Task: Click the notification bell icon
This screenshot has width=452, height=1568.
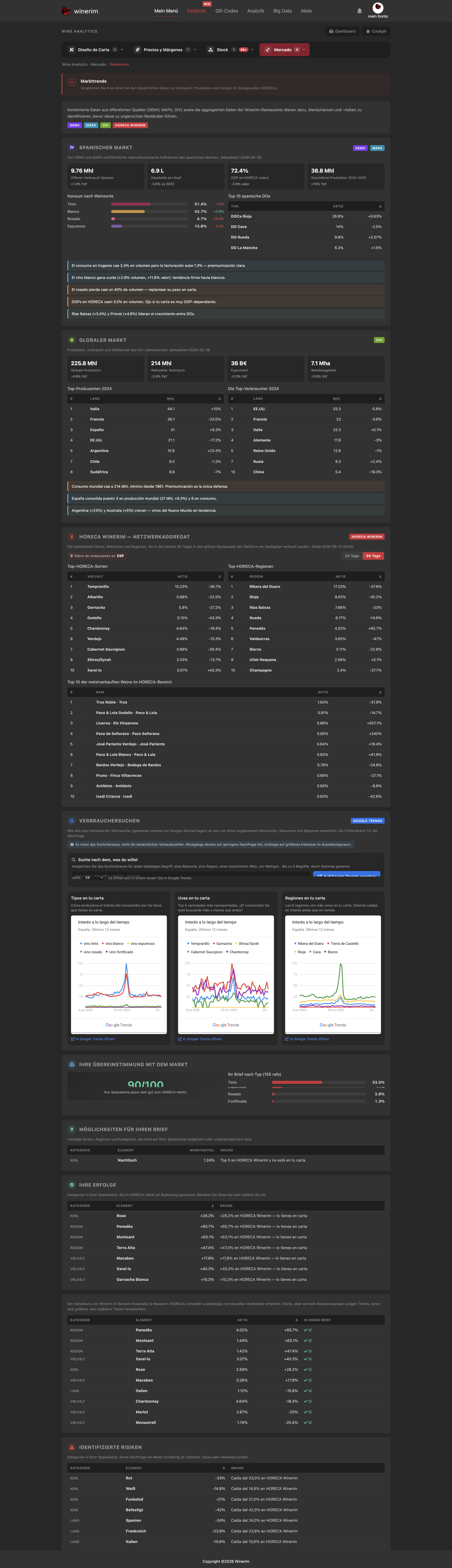Action: 359,11
